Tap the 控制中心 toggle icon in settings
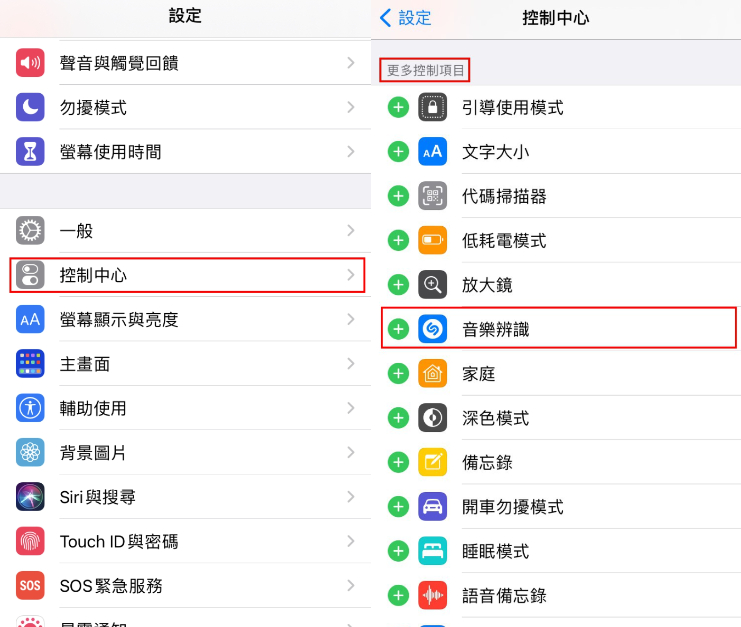The width and height of the screenshot is (741, 627). 30,275
